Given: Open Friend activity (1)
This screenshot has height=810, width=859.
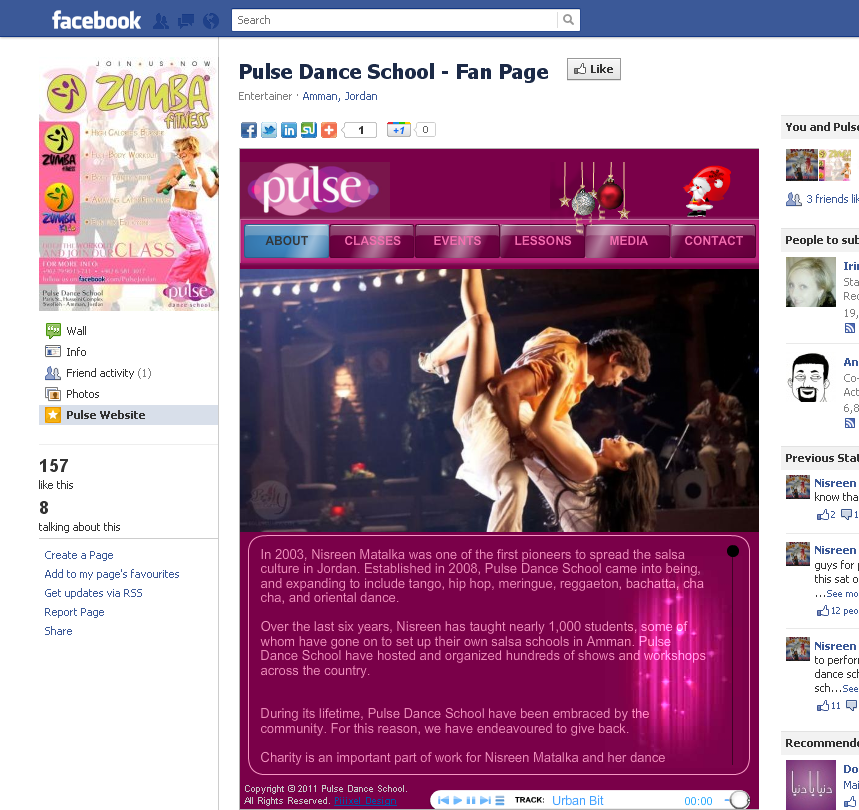Looking at the screenshot, I should (108, 373).
